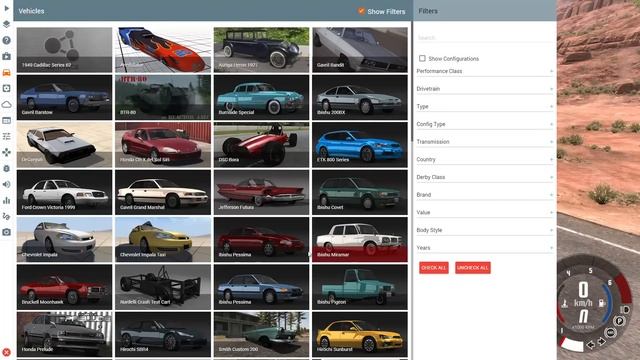Click the red X quit icon at sidebar bottom
The height and width of the screenshot is (360, 640).
point(7,352)
